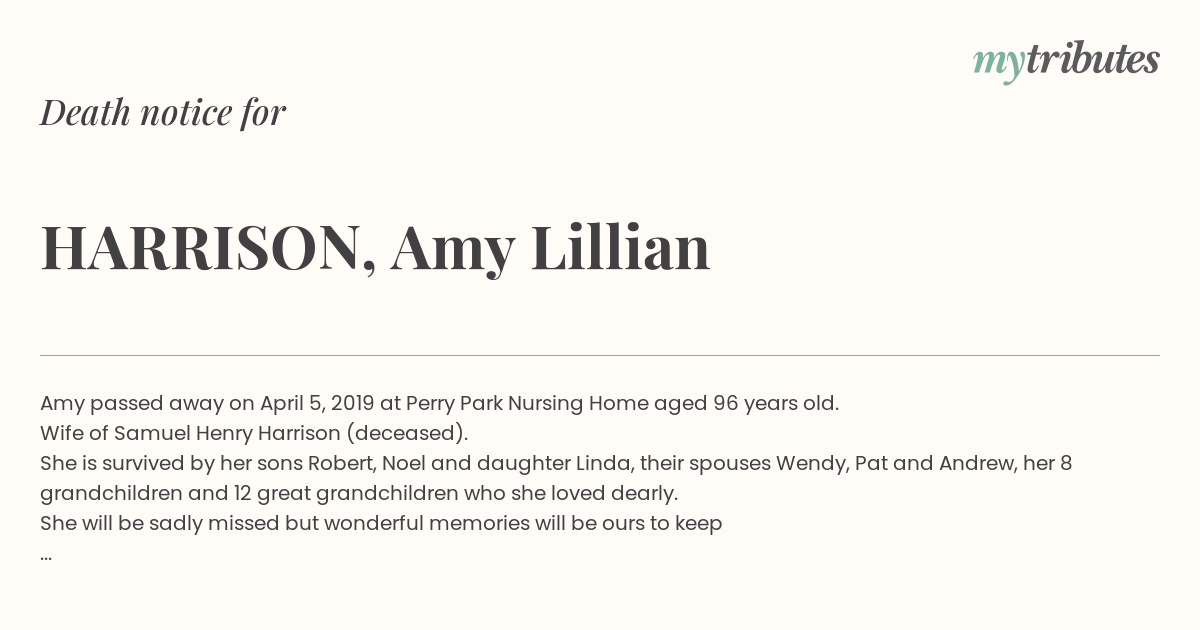Click the trailing ellipsis to read more

coord(46,556)
